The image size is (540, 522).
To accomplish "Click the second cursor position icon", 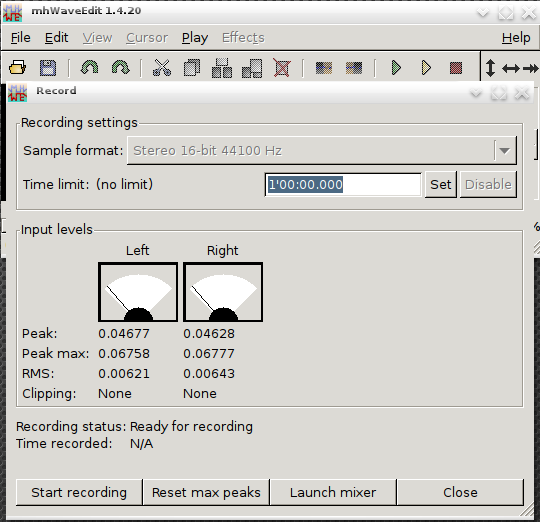I will coord(354,68).
